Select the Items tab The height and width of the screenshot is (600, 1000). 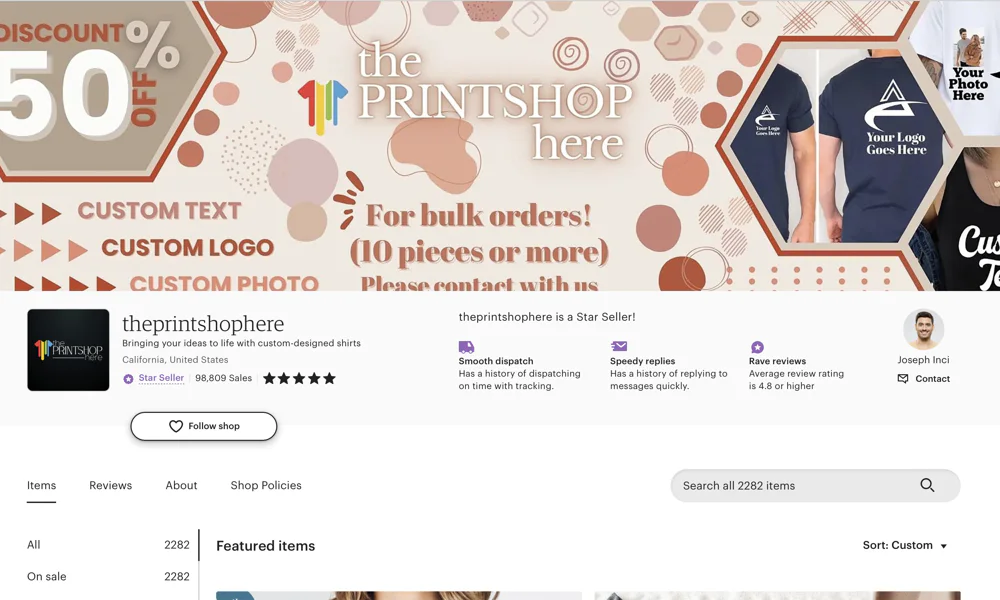click(41, 485)
